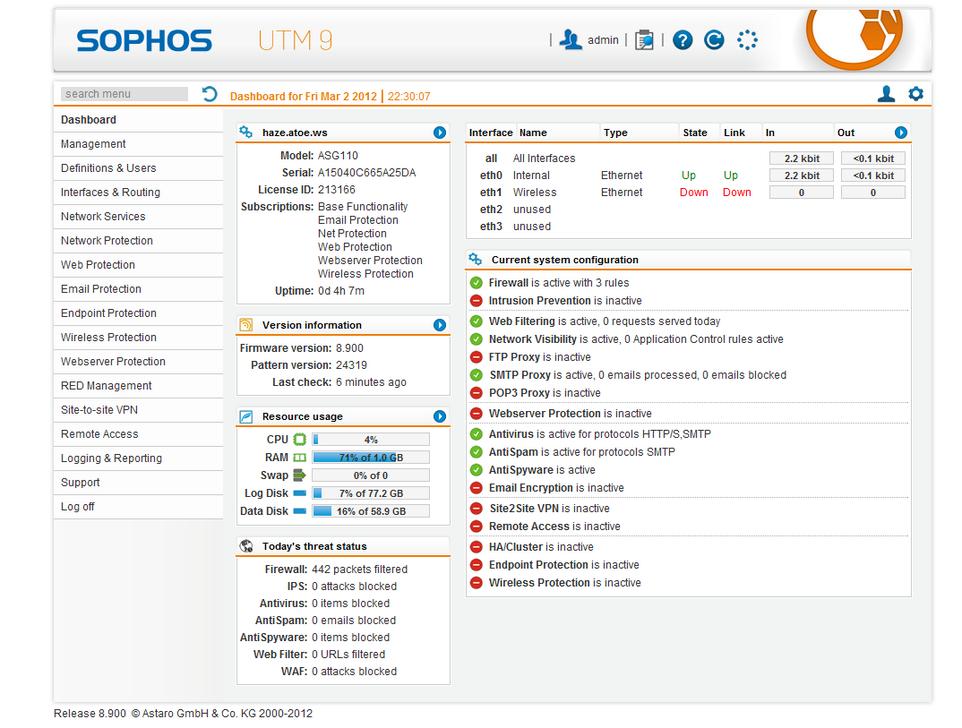Toggle the Firewall active status icon

(x=476, y=283)
